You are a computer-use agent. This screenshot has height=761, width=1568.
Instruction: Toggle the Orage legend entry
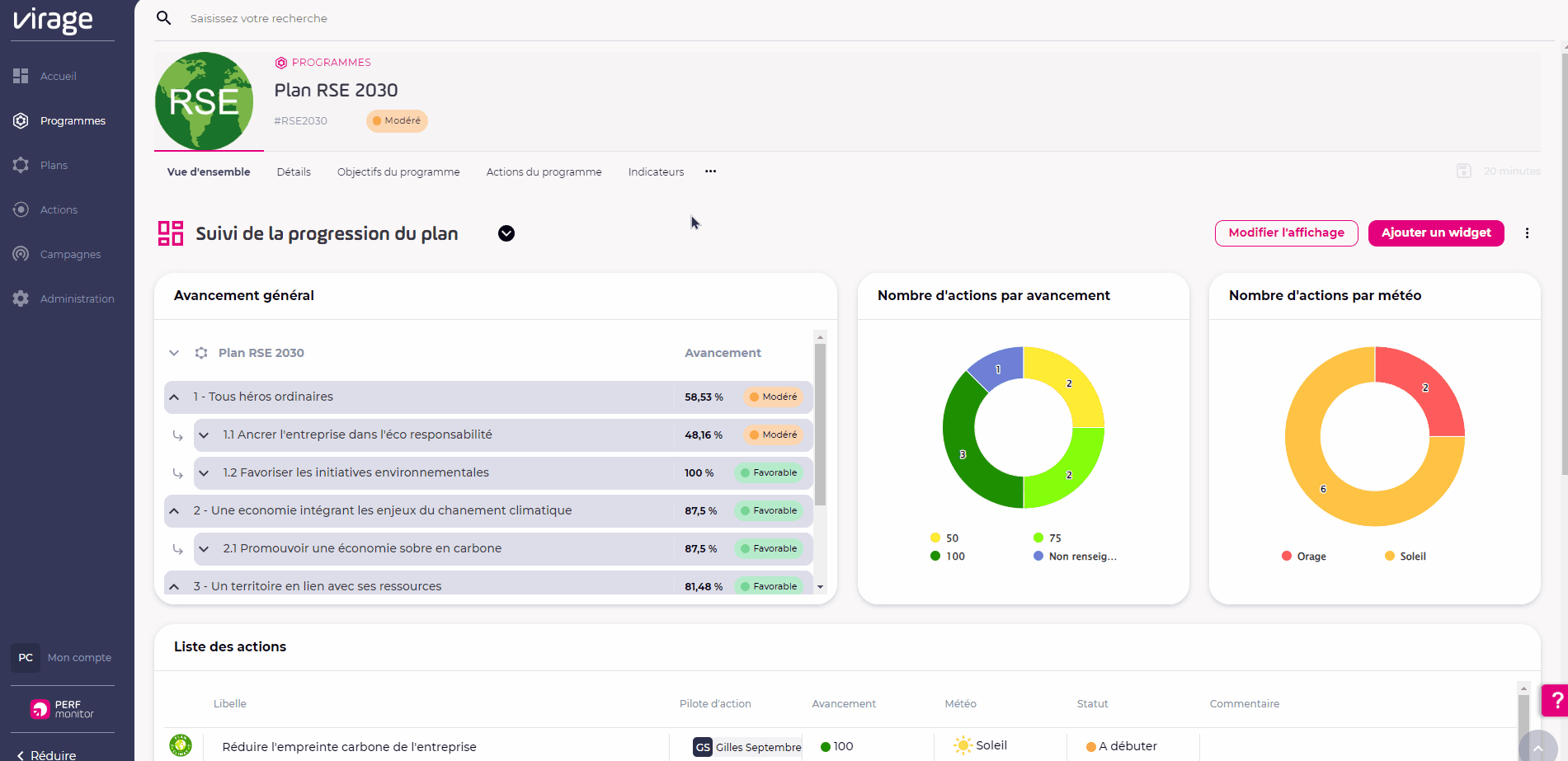coord(1304,556)
